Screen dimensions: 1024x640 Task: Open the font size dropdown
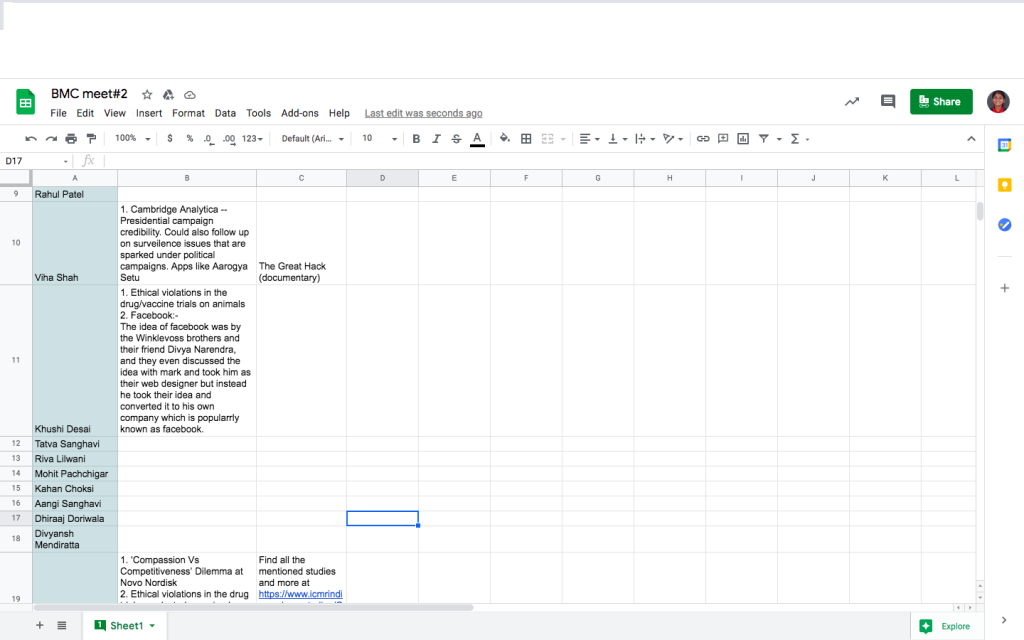[379, 138]
